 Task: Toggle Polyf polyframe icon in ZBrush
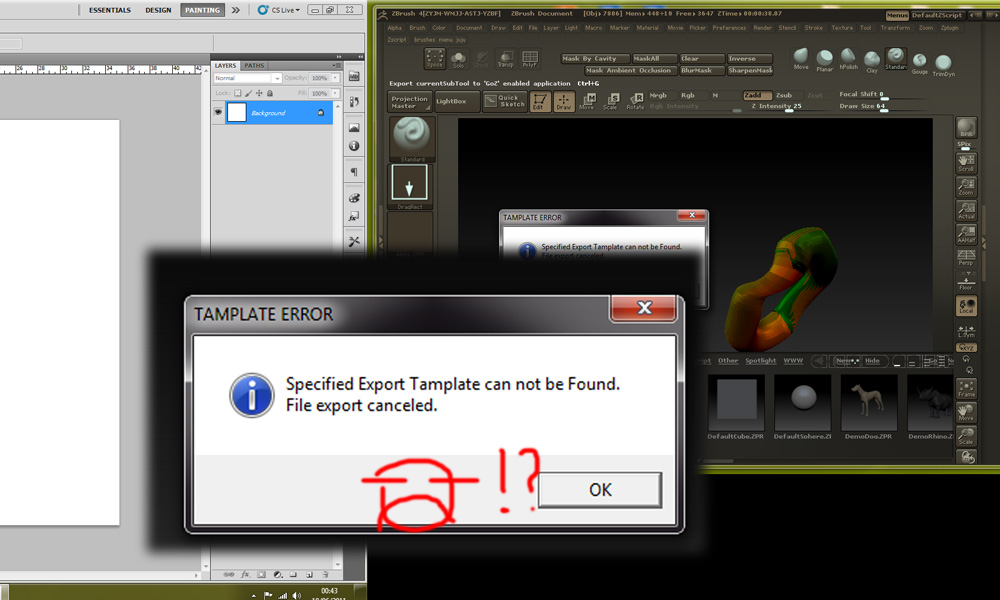pos(529,59)
